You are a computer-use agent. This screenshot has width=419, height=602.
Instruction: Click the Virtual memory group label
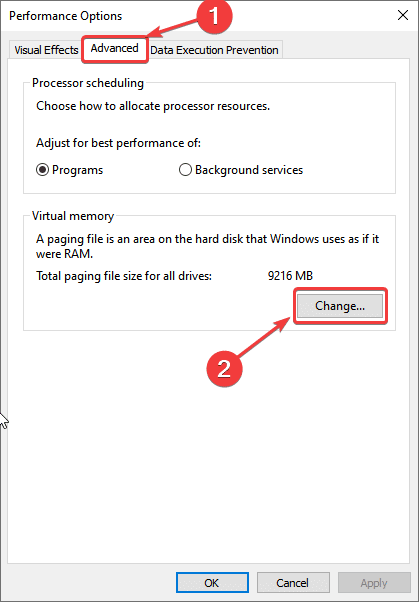[x=73, y=216]
